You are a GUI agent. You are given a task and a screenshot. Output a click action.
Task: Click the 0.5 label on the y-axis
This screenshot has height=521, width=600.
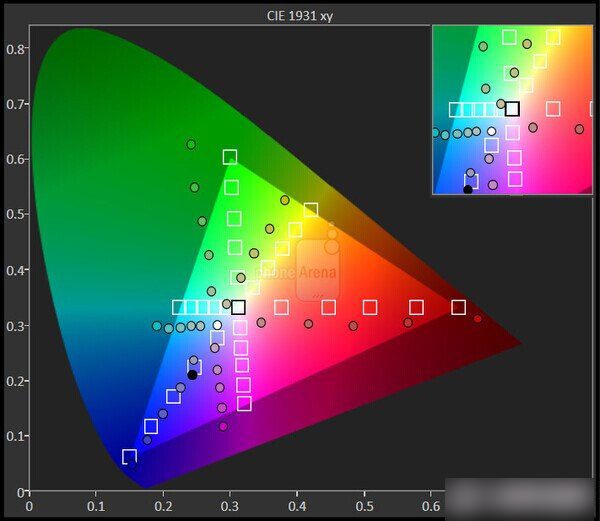click(x=15, y=214)
